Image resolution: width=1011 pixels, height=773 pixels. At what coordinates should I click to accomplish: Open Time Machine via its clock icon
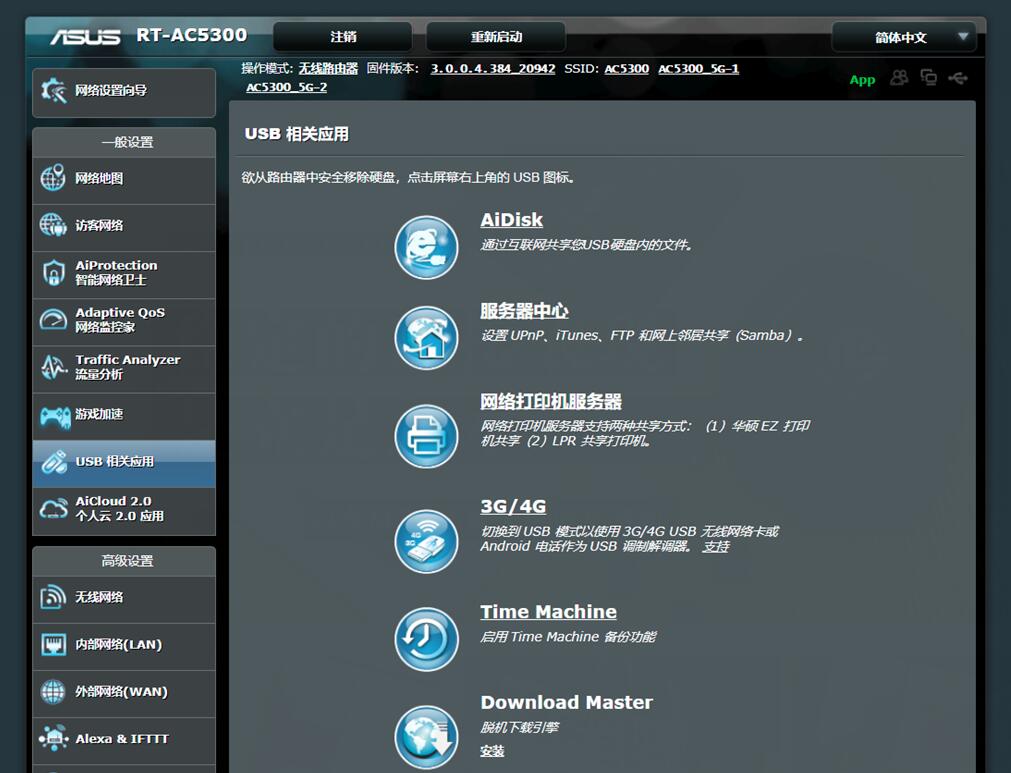(426, 637)
